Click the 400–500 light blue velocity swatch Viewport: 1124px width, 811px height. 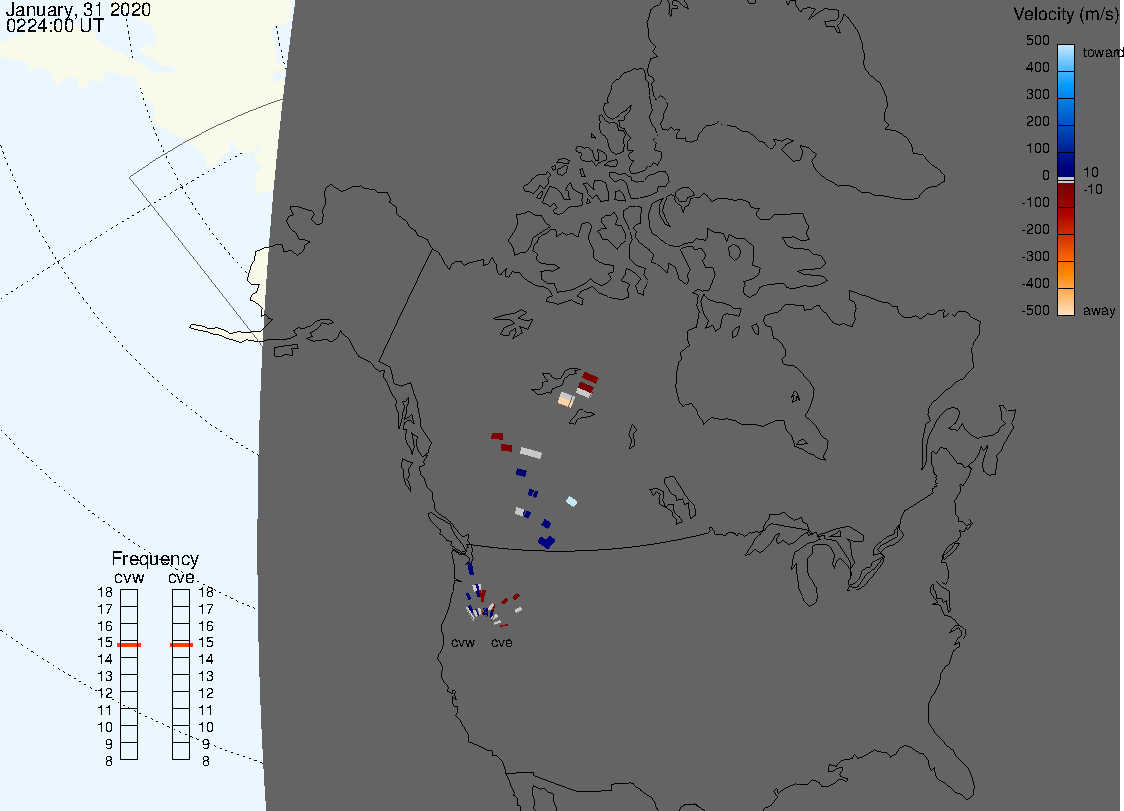pos(1065,58)
